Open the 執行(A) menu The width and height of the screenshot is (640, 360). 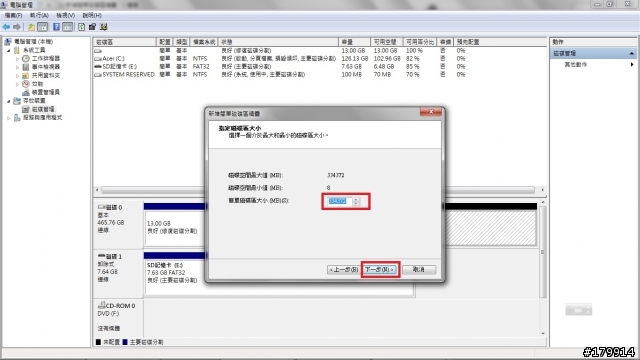(x=39, y=16)
